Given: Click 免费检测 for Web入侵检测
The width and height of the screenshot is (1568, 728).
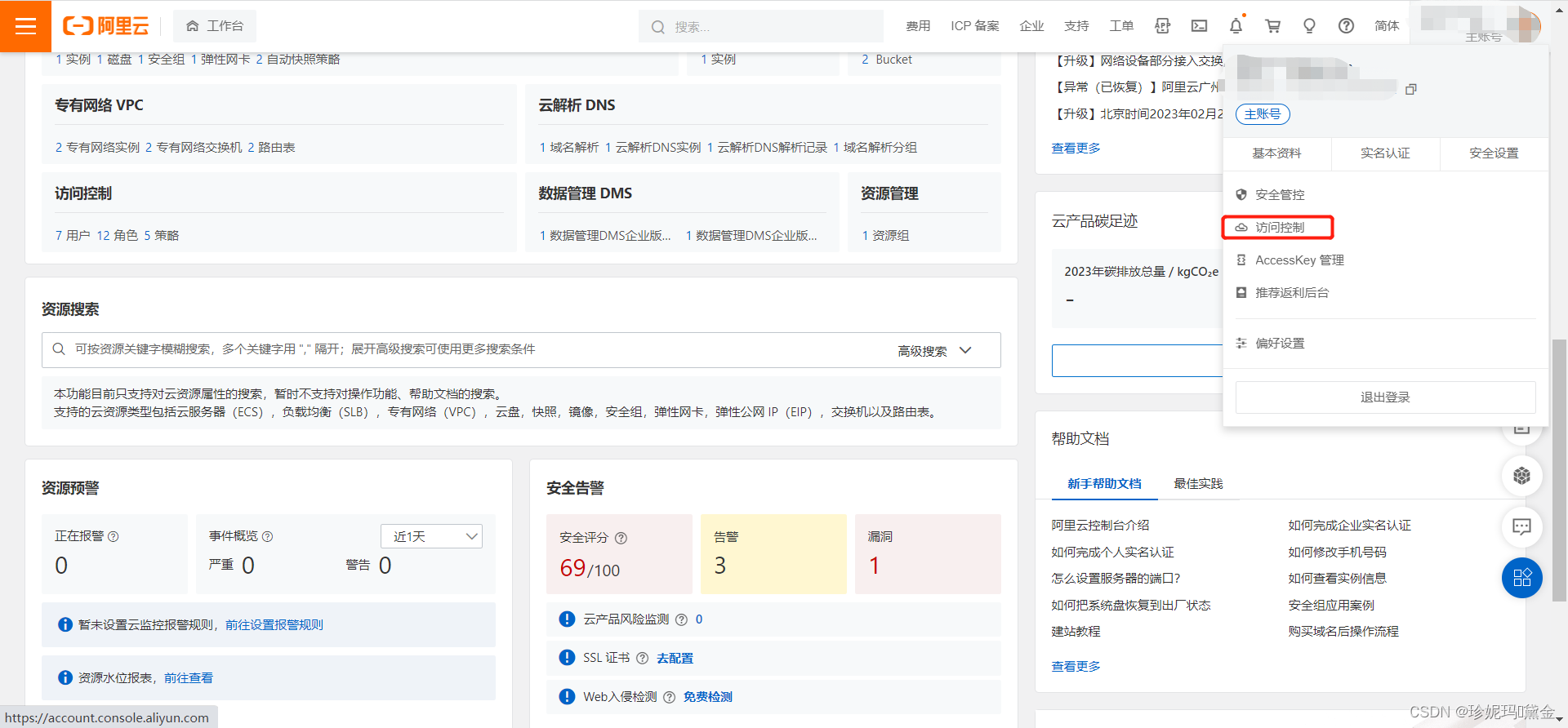Looking at the screenshot, I should click(x=707, y=697).
